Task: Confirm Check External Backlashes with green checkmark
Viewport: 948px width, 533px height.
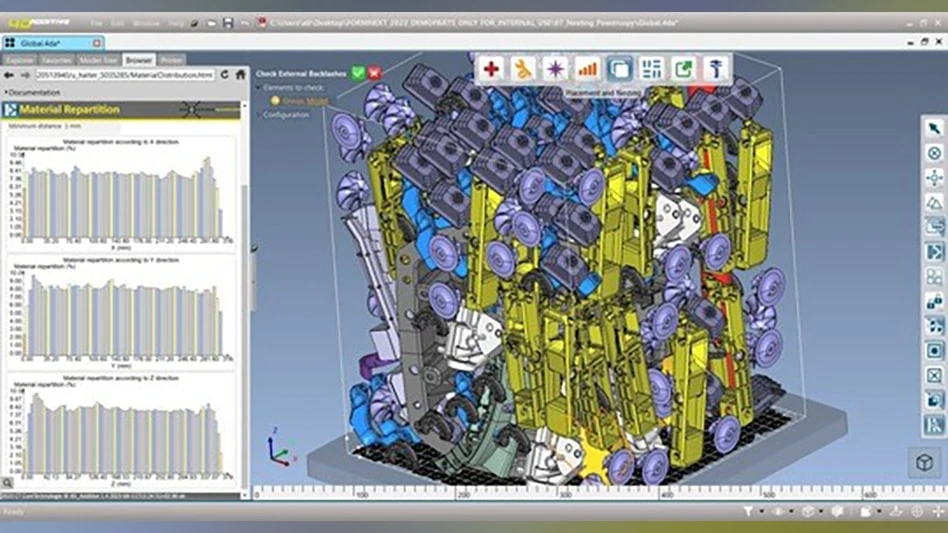Action: [358, 73]
